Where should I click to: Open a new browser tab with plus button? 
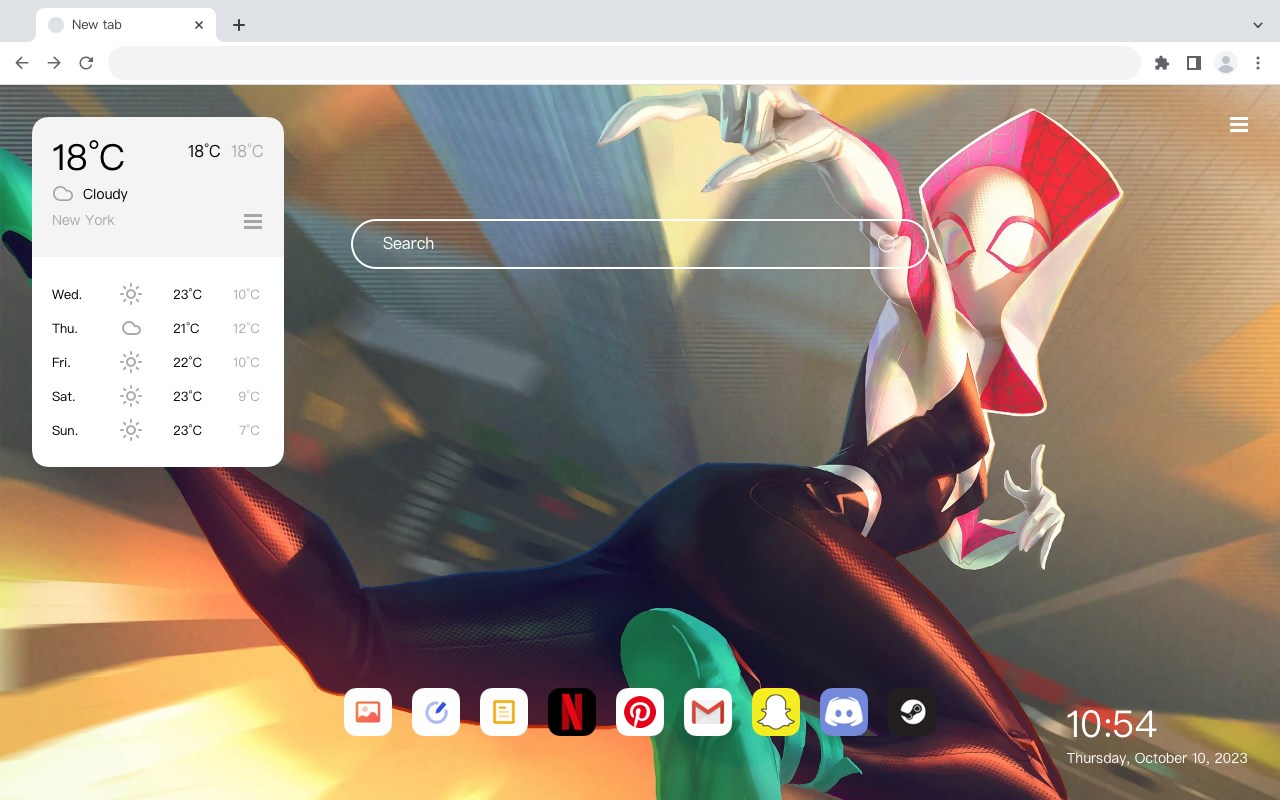(238, 25)
